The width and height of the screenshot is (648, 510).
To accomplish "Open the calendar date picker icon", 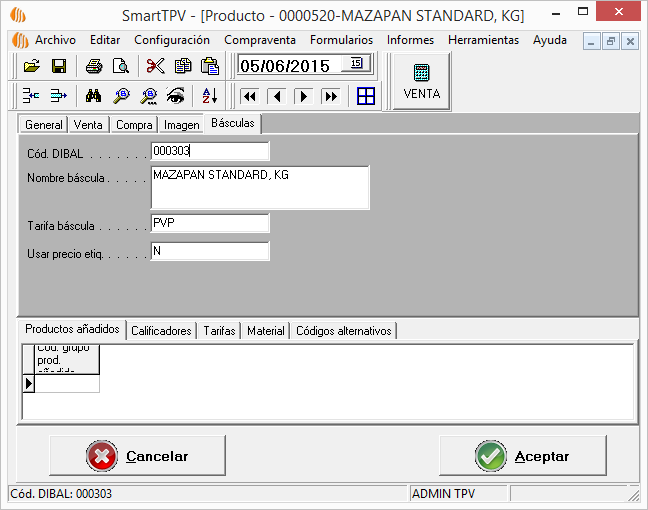I will pyautogui.click(x=356, y=63).
